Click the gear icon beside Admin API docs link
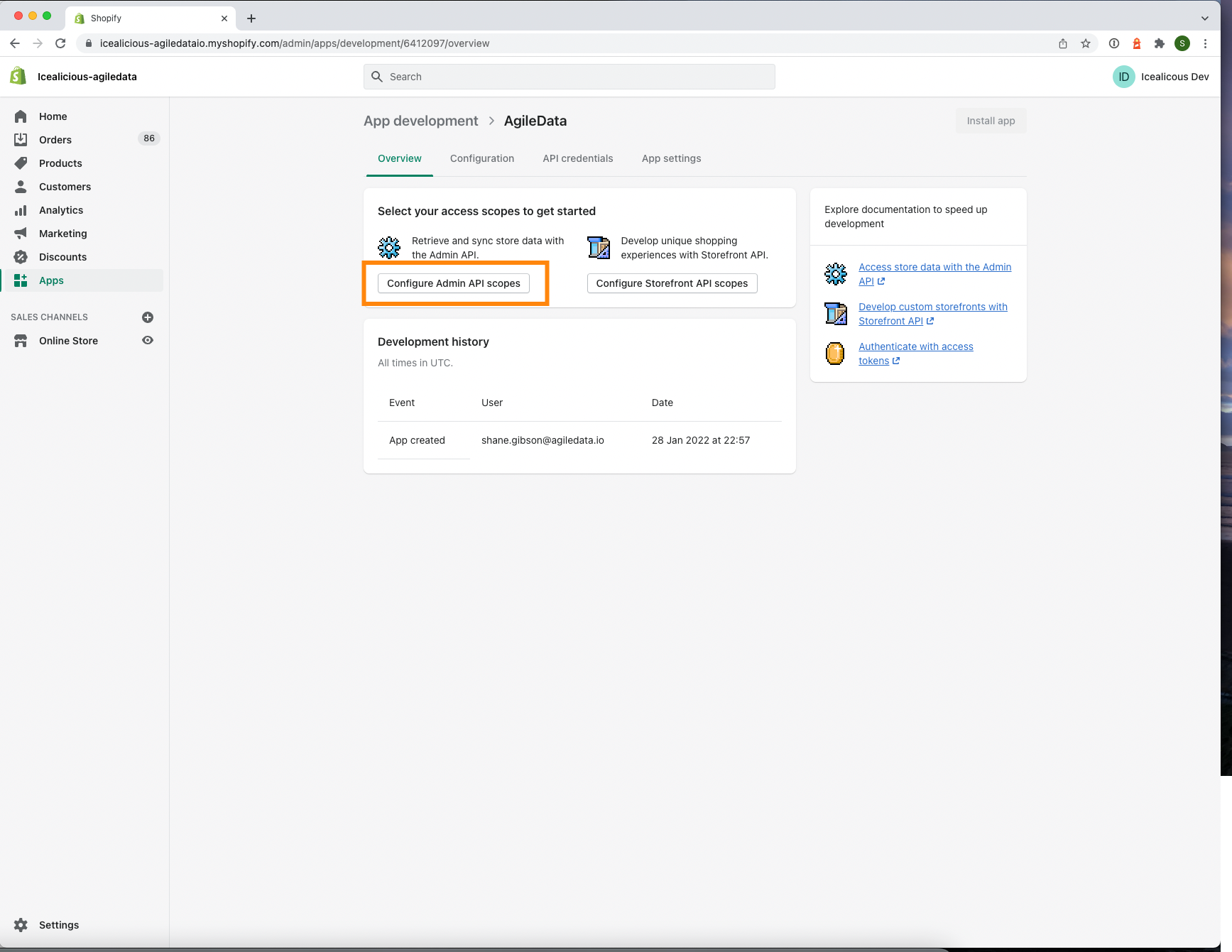Image resolution: width=1232 pixels, height=952 pixels. [x=836, y=274]
